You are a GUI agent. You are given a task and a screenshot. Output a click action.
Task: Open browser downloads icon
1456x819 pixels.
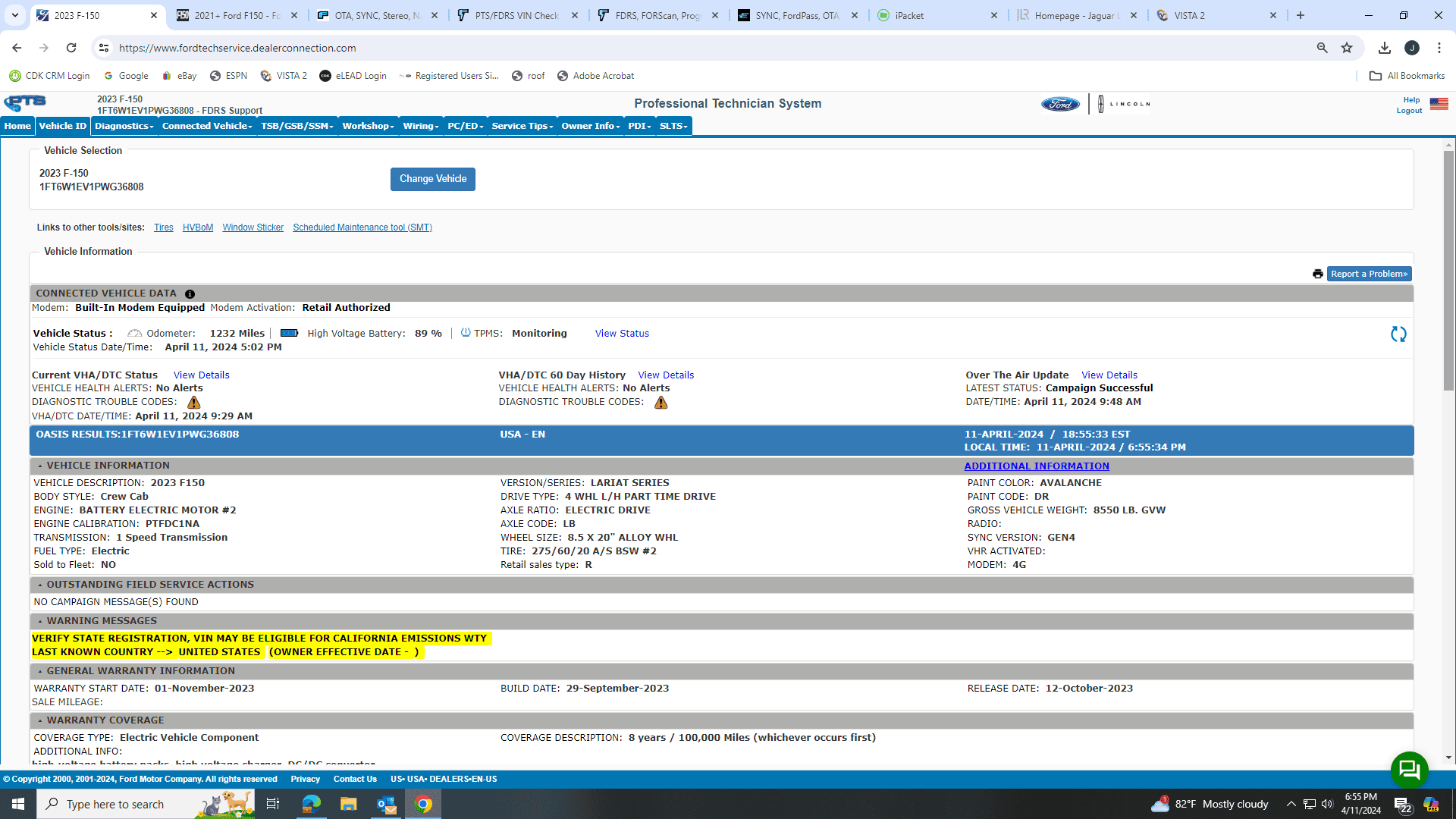[1385, 48]
